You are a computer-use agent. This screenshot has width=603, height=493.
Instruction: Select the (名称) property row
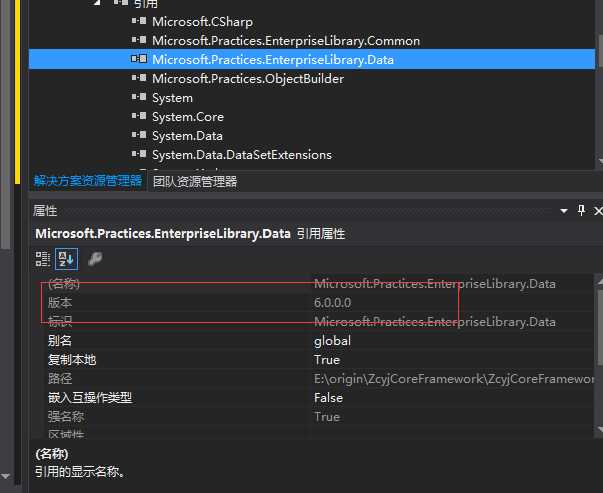pos(314,284)
